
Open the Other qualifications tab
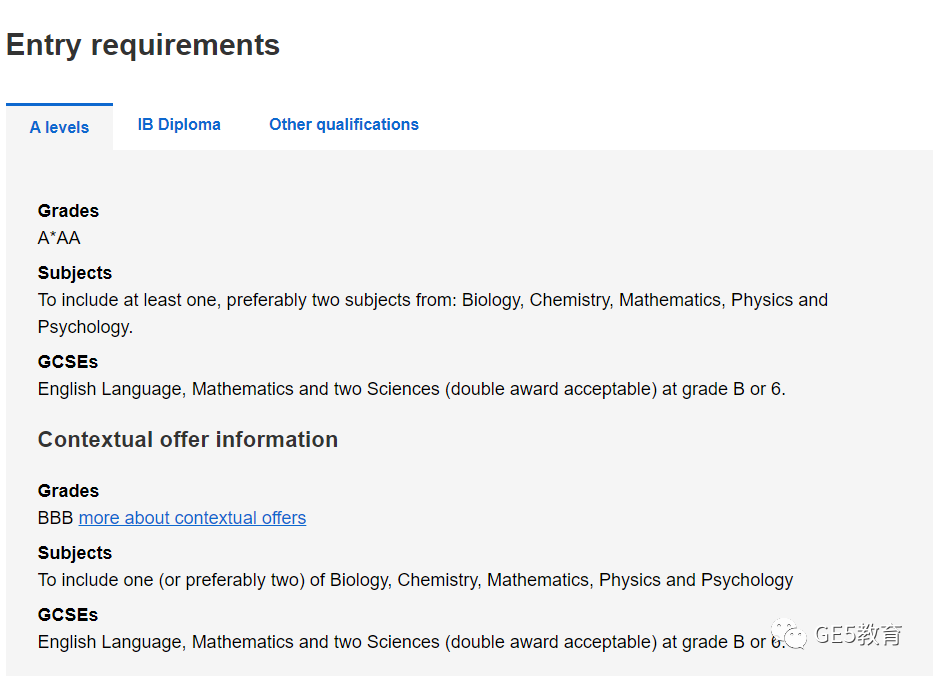344,124
